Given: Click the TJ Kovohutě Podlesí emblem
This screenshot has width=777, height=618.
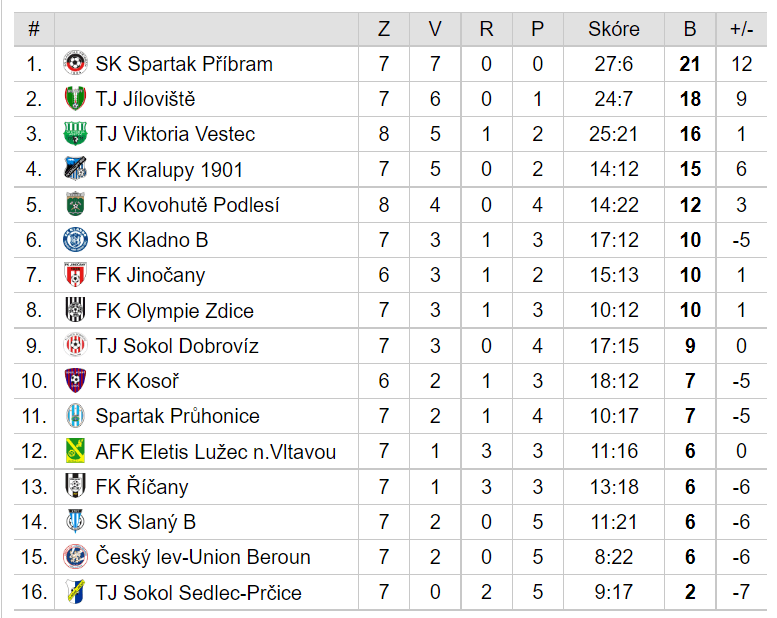Looking at the screenshot, I should click(75, 204).
